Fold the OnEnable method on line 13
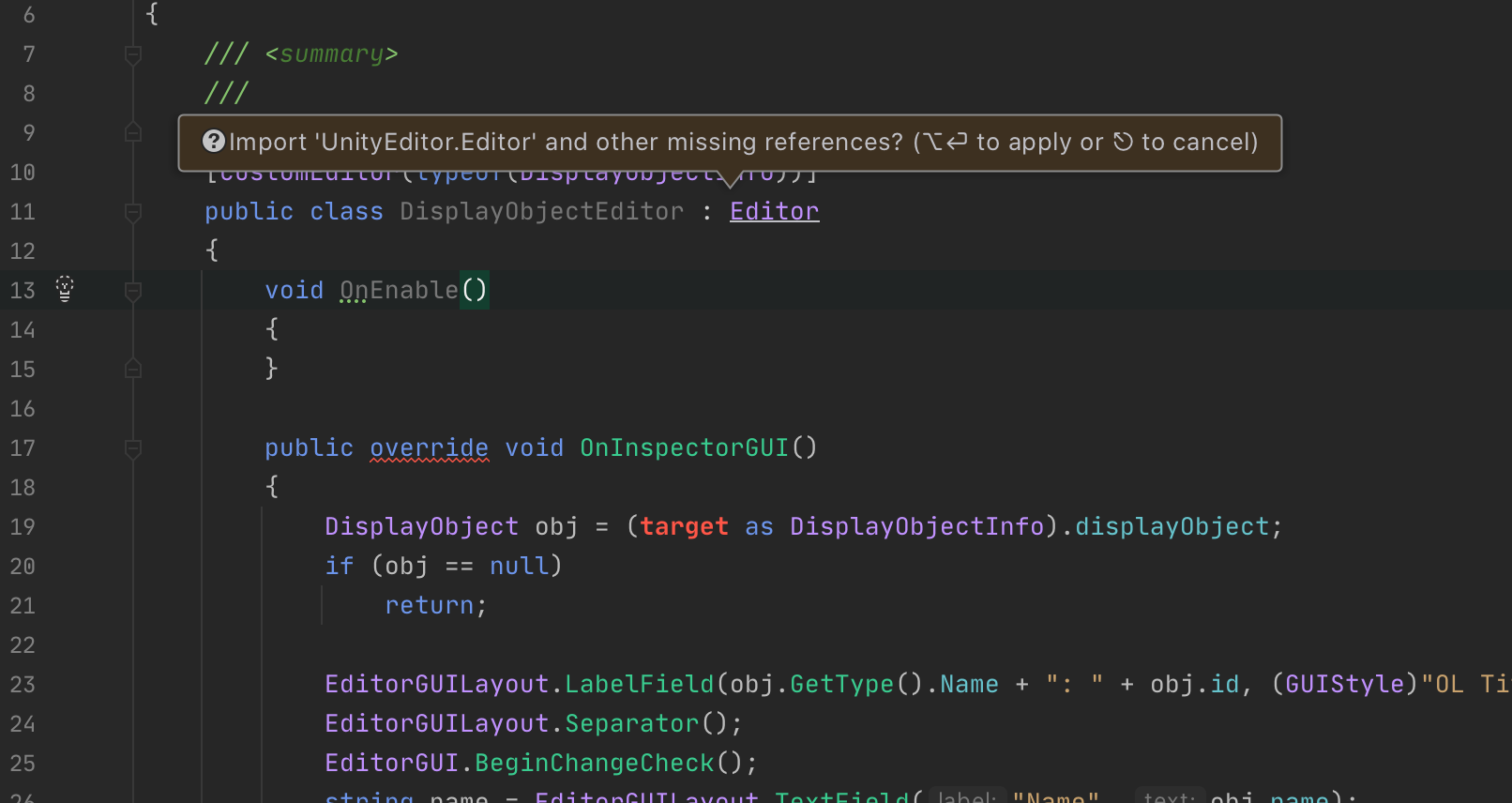The height and width of the screenshot is (803, 1512). click(x=133, y=291)
